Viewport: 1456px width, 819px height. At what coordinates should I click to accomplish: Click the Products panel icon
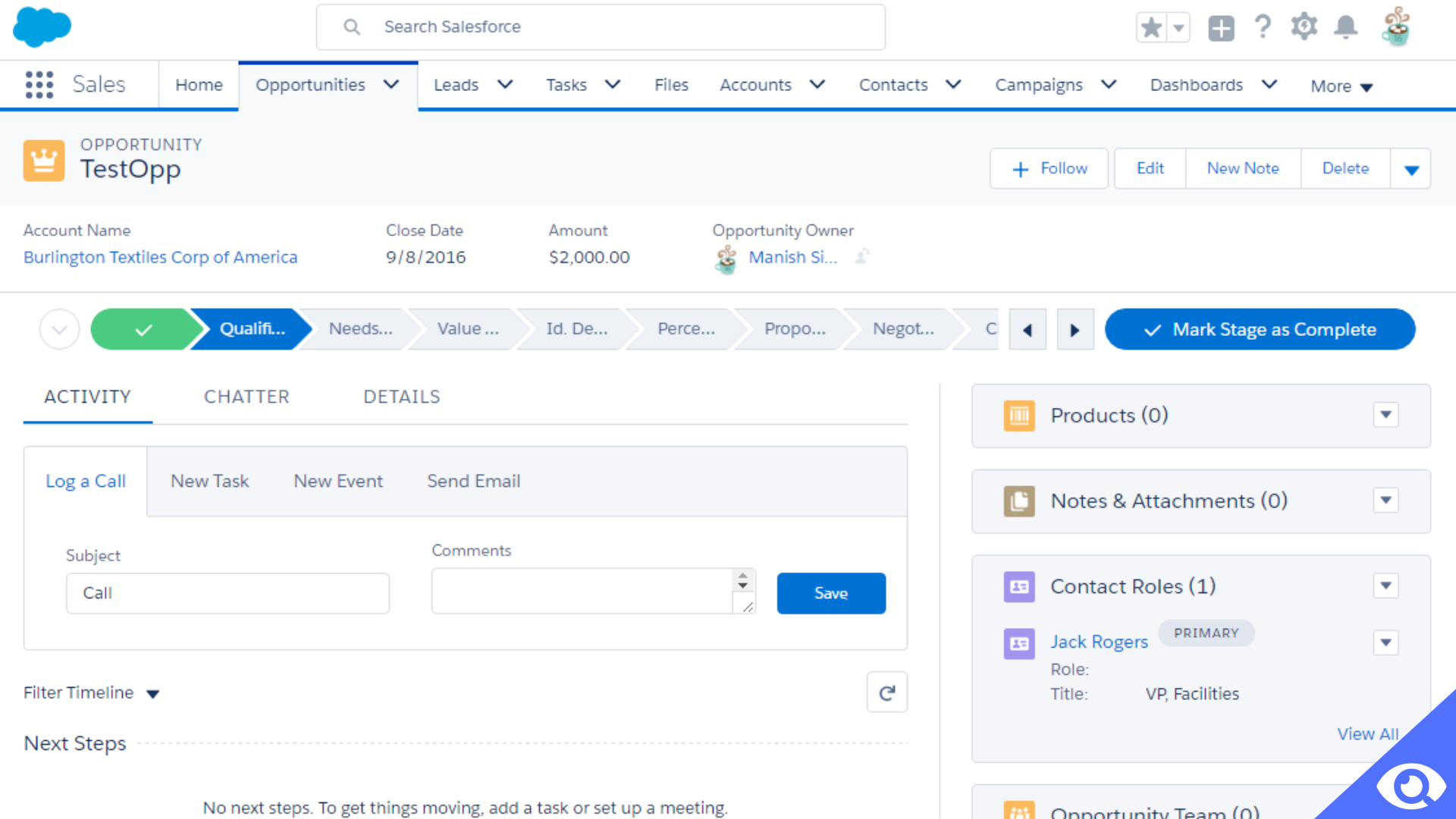click(x=1019, y=416)
